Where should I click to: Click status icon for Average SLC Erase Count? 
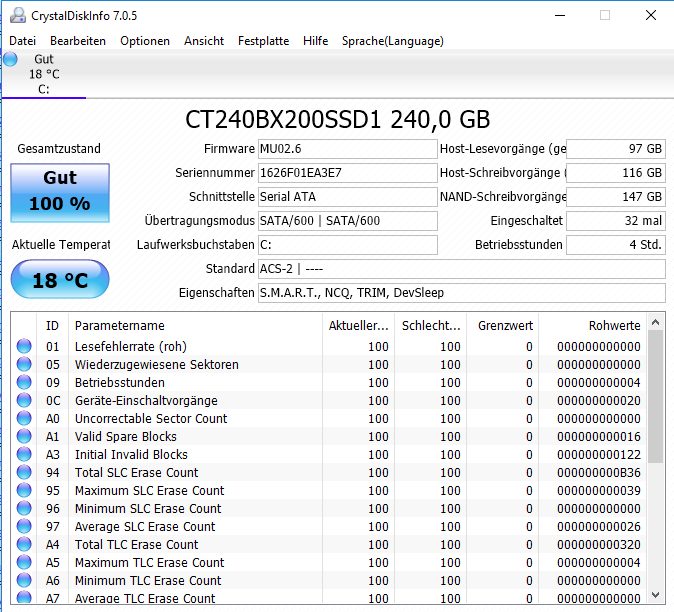(24, 527)
